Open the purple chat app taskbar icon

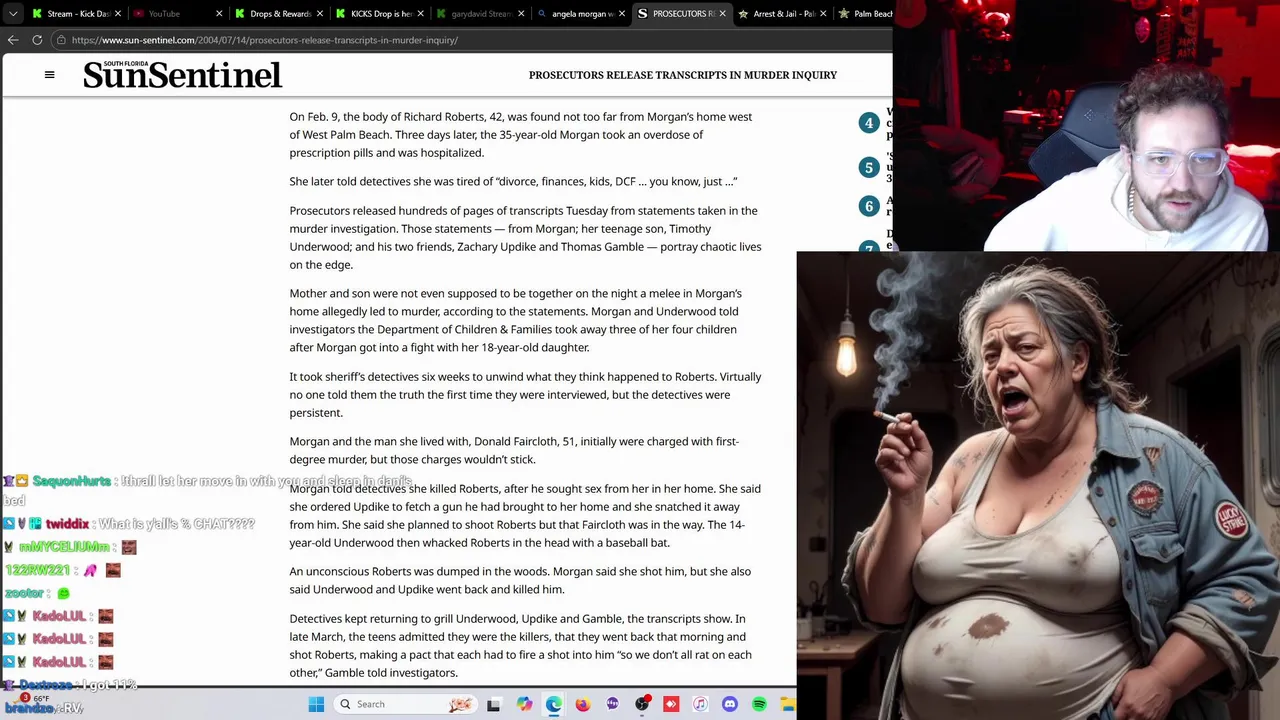[x=612, y=704]
